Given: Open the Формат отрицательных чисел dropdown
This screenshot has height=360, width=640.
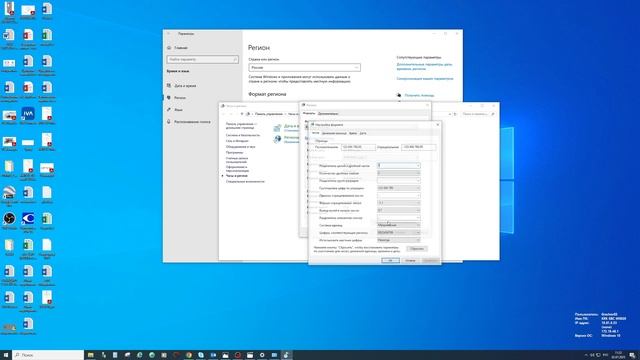Looking at the screenshot, I should click(398, 203).
